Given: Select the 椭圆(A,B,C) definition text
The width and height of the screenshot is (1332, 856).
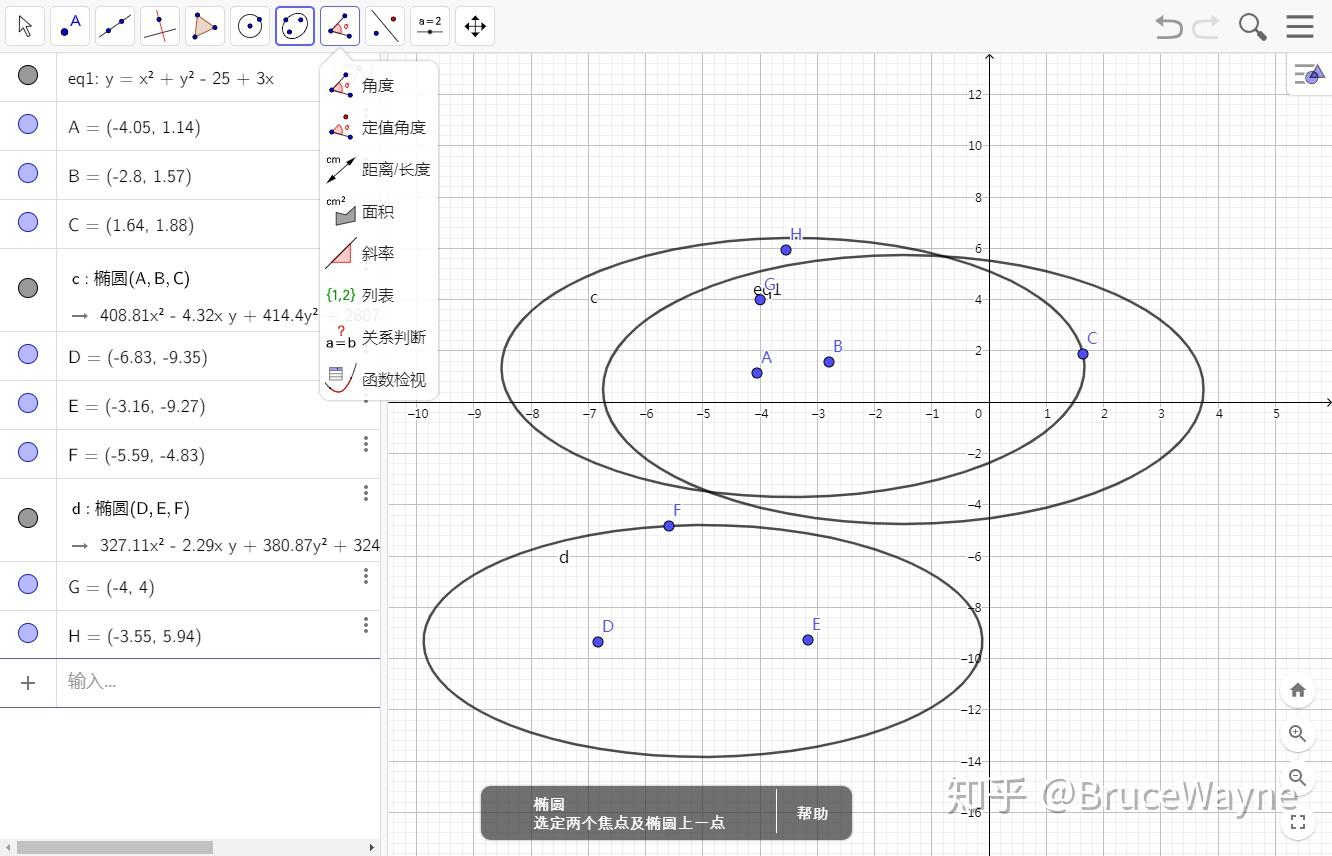Looking at the screenshot, I should 130,279.
